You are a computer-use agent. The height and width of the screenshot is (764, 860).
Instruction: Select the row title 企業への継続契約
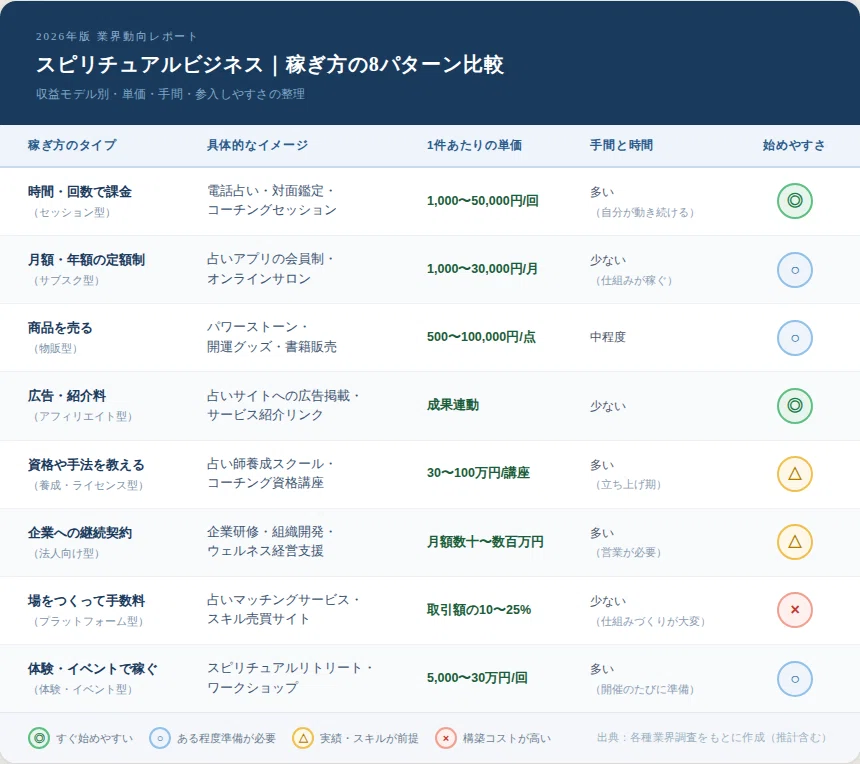[x=80, y=533]
